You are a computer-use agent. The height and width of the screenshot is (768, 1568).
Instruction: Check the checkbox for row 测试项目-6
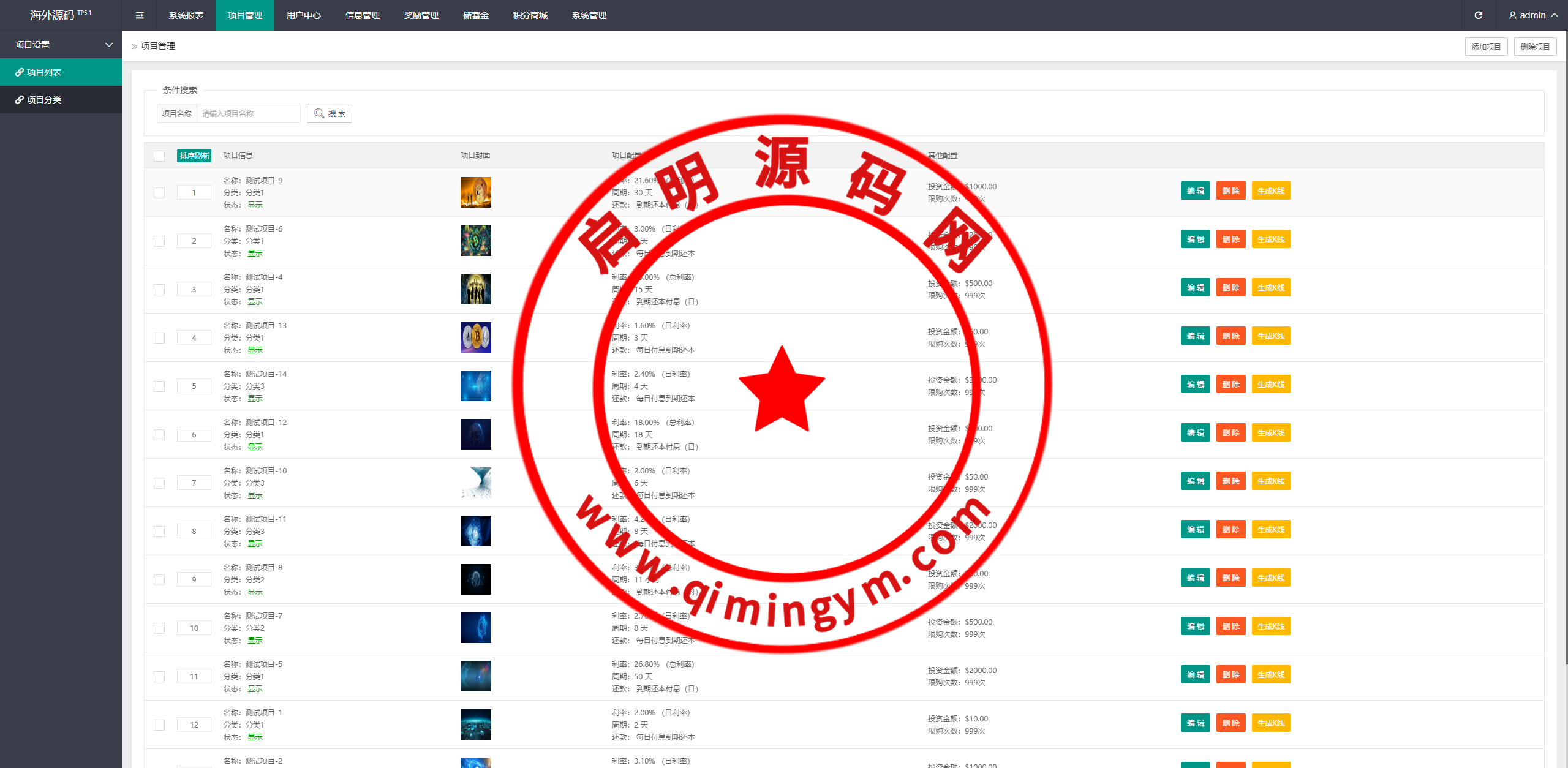[159, 241]
